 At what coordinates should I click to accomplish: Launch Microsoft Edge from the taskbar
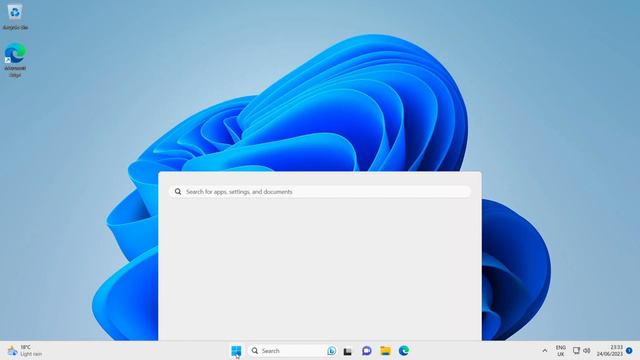tap(404, 351)
